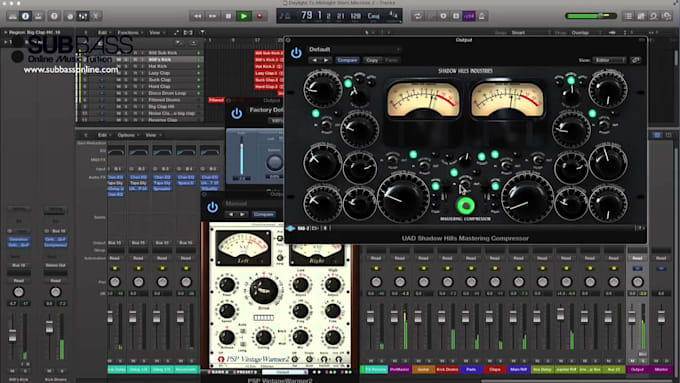Screen dimensions: 680x383
Task: Toggle the Cycle mode icon
Action: (x=418, y=16)
